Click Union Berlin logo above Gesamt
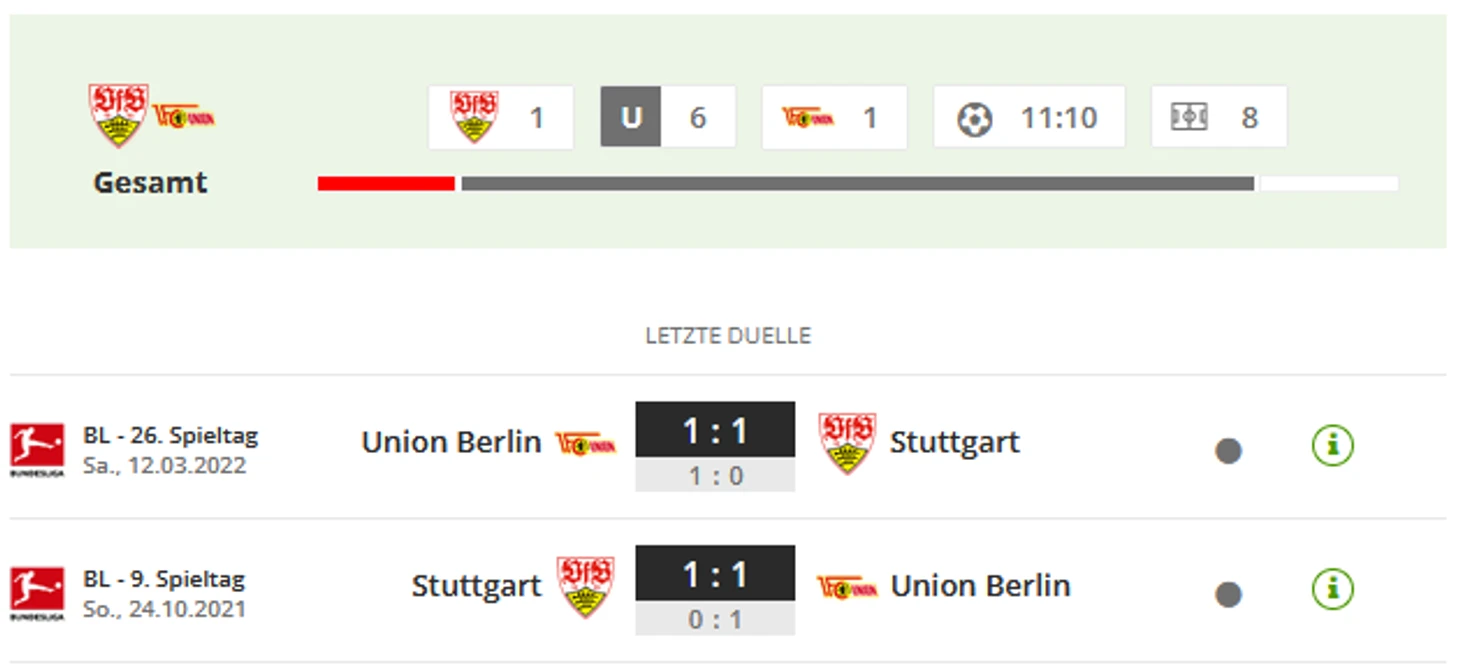Viewport: 1460px width, 672px height. [184, 117]
